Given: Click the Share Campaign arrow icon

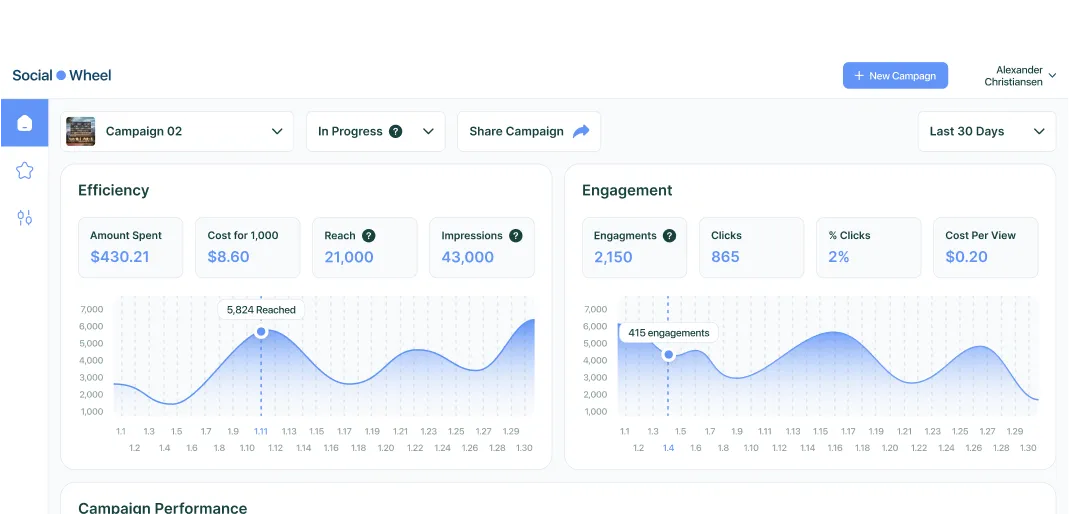Looking at the screenshot, I should point(581,132).
